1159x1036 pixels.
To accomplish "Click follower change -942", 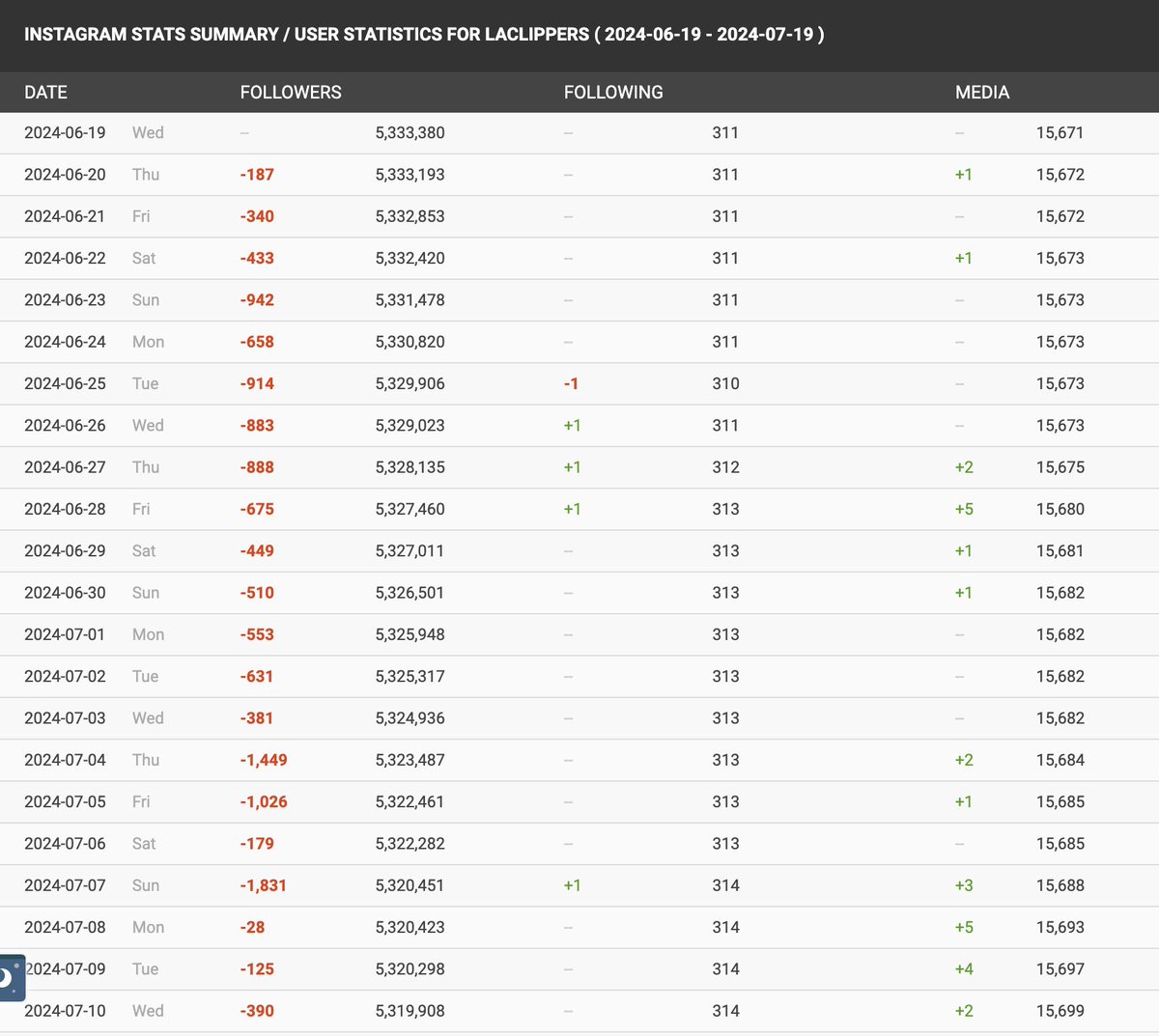I will (x=257, y=300).
